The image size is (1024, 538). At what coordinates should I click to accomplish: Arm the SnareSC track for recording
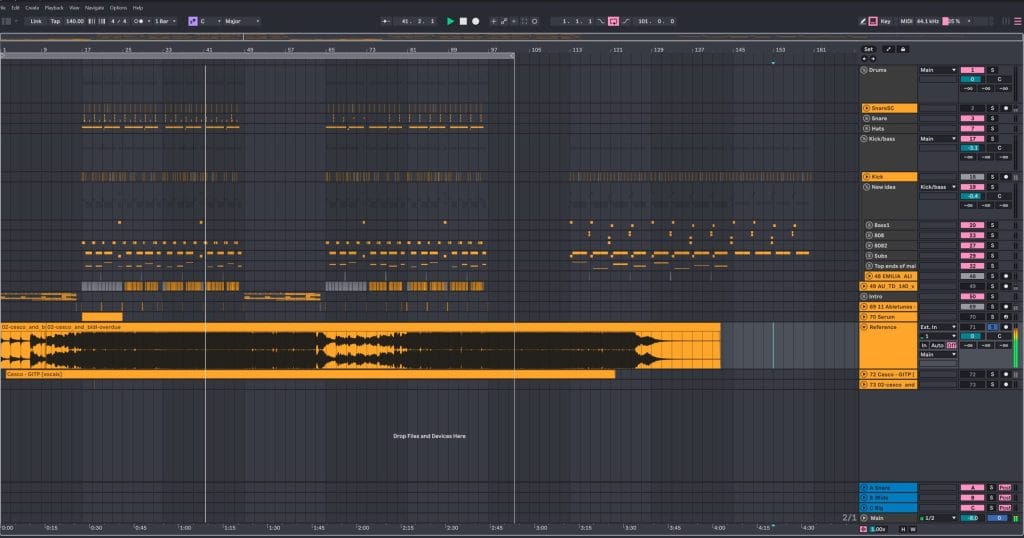point(1006,107)
